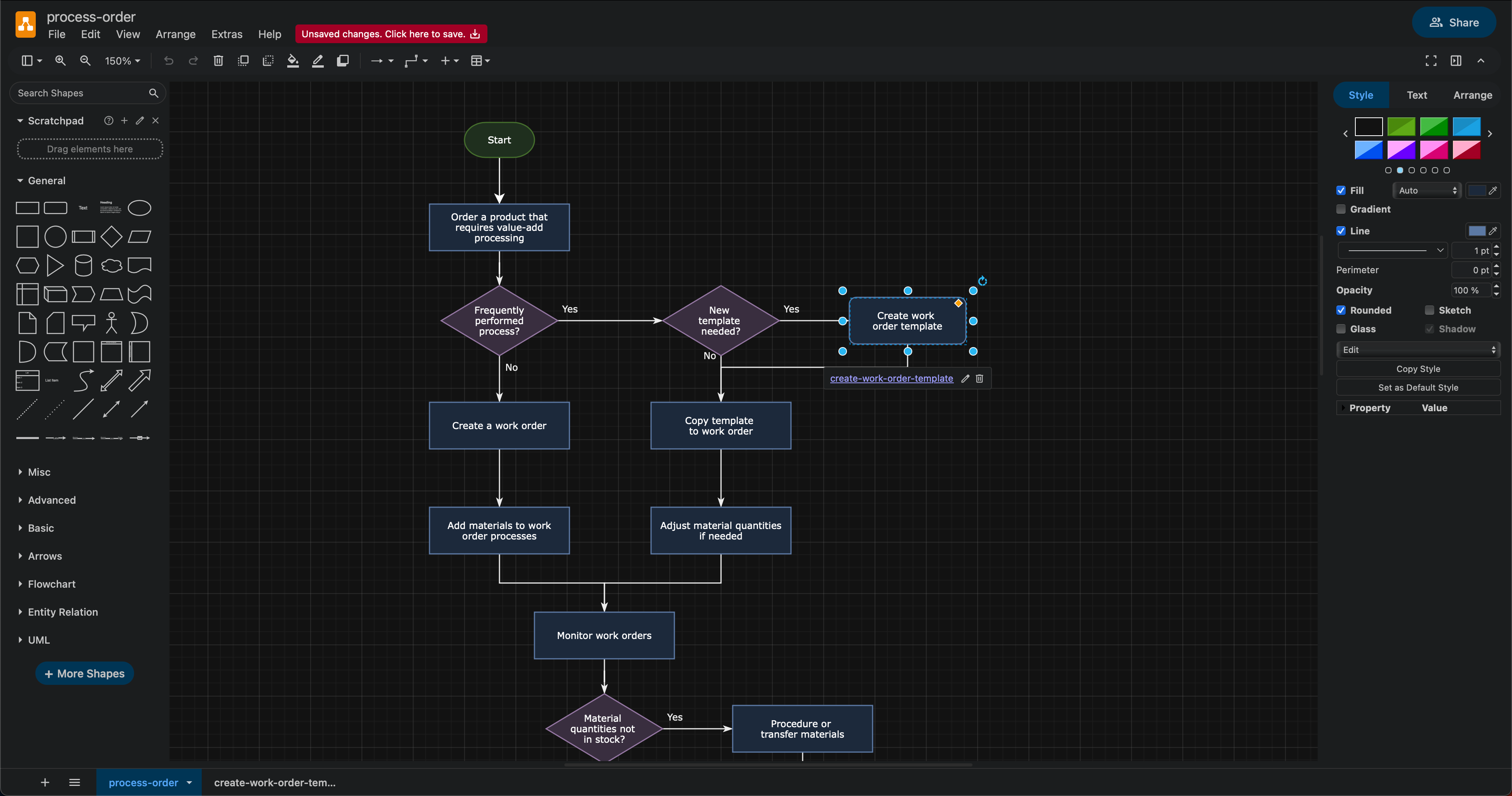Enable the Sketch checkbox
This screenshot has width=1512, height=796.
pyautogui.click(x=1430, y=310)
